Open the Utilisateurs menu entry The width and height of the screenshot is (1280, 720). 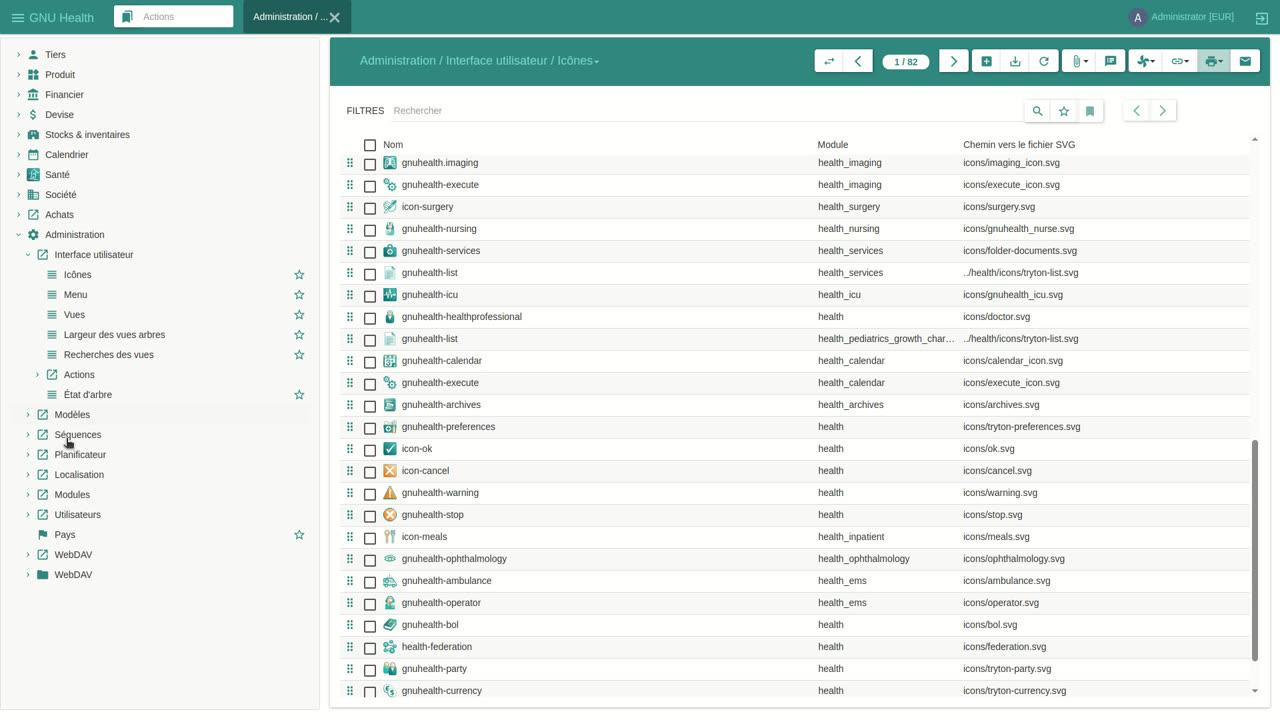click(x=77, y=515)
